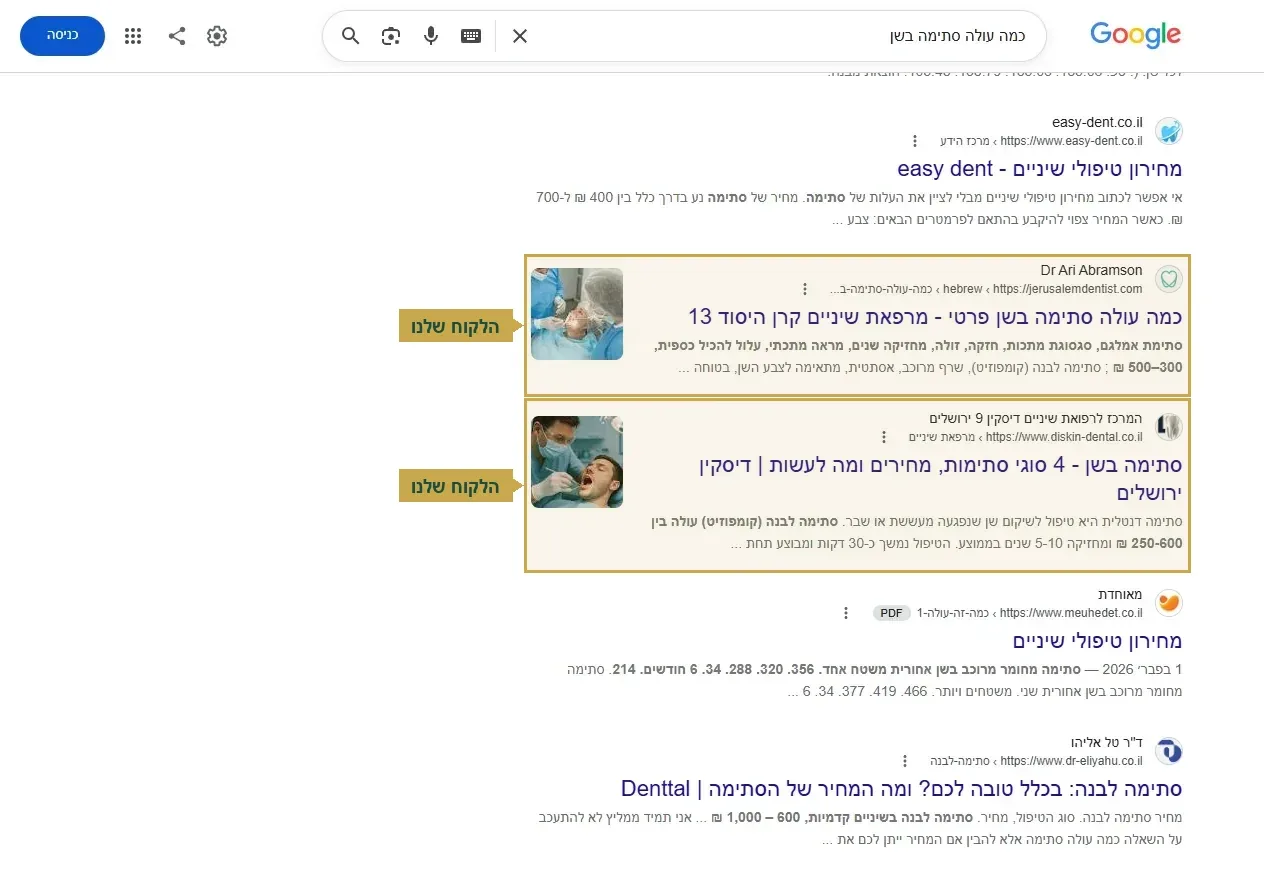Click the magnifier search icon
Screen dimensions: 1264x880
coord(350,36)
